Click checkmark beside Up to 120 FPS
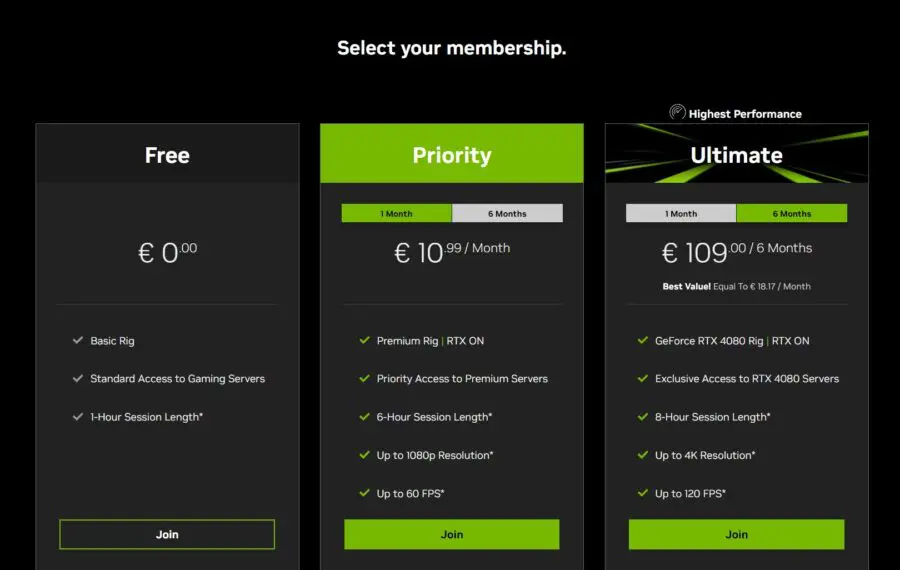This screenshot has height=570, width=900. (x=642, y=493)
